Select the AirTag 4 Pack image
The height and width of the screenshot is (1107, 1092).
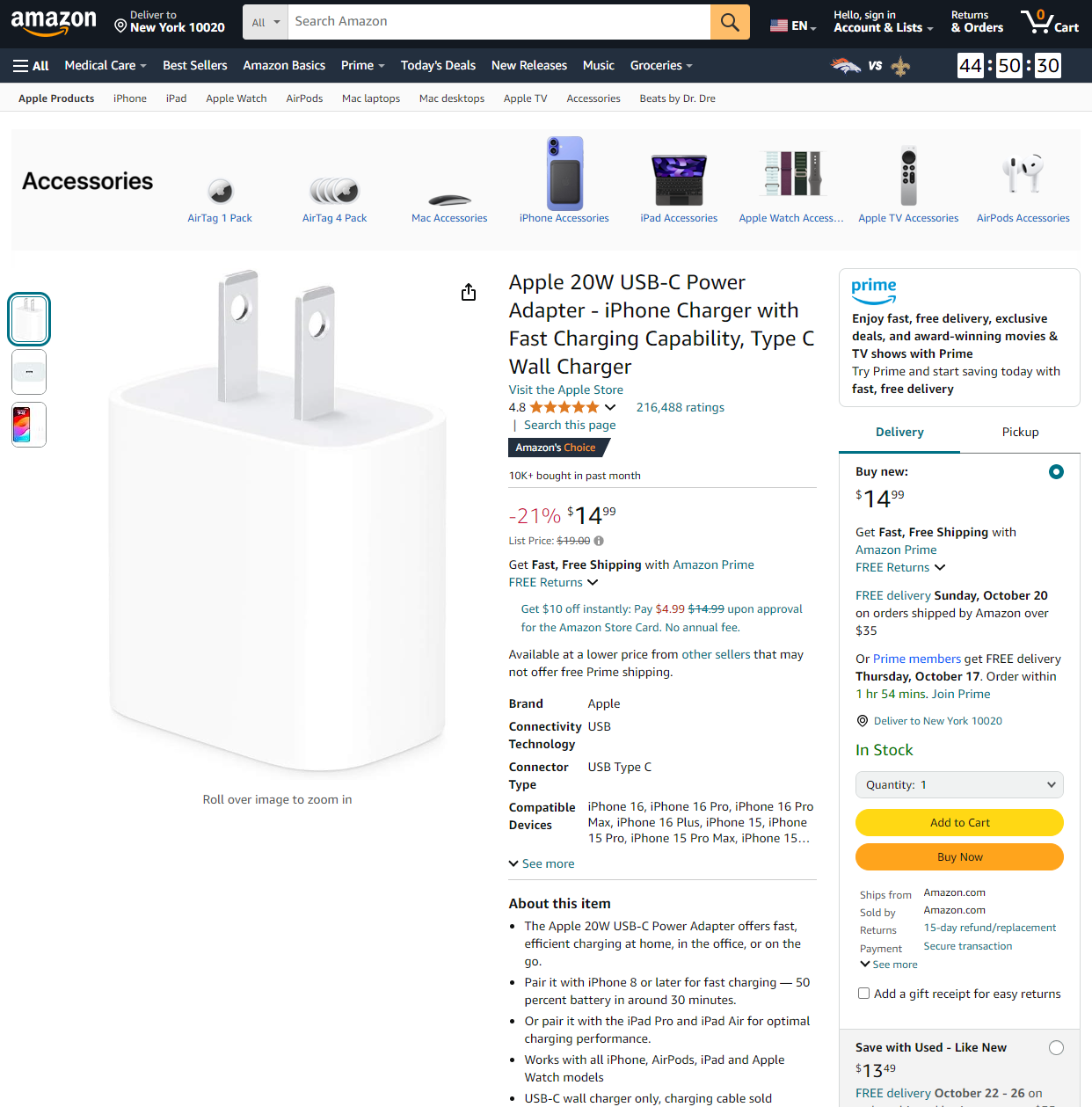[x=335, y=189]
